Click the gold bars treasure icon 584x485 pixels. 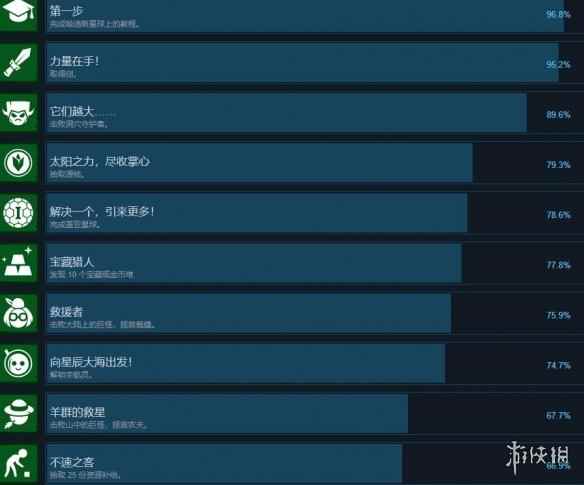click(x=19, y=263)
